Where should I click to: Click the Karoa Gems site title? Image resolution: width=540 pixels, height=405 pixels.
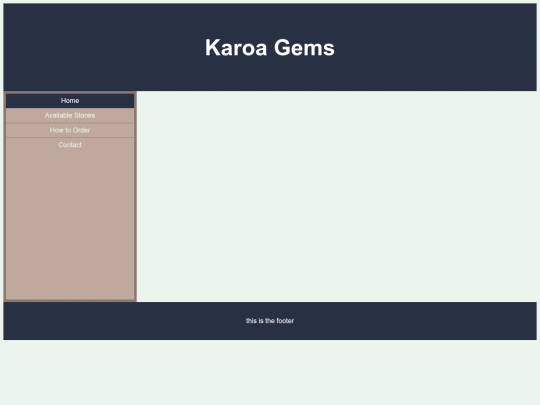click(270, 48)
